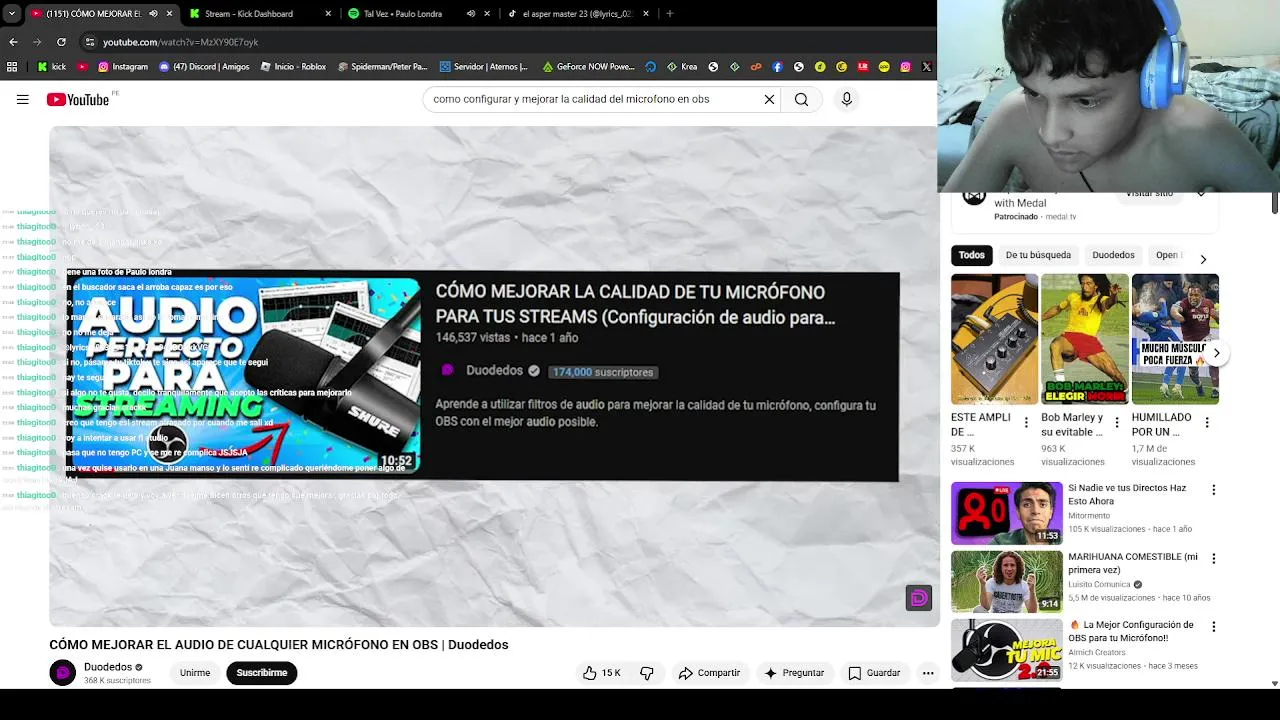This screenshot has width=1280, height=720.
Task: Open the YouTube guide hamburger menu
Action: [22, 99]
